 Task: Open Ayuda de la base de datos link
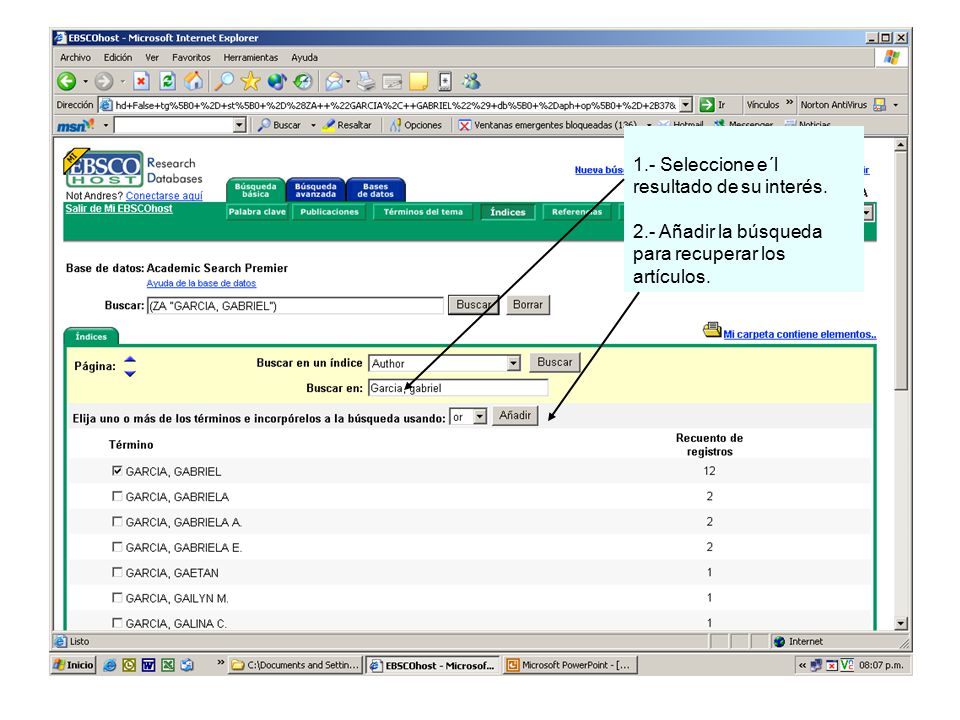point(201,283)
